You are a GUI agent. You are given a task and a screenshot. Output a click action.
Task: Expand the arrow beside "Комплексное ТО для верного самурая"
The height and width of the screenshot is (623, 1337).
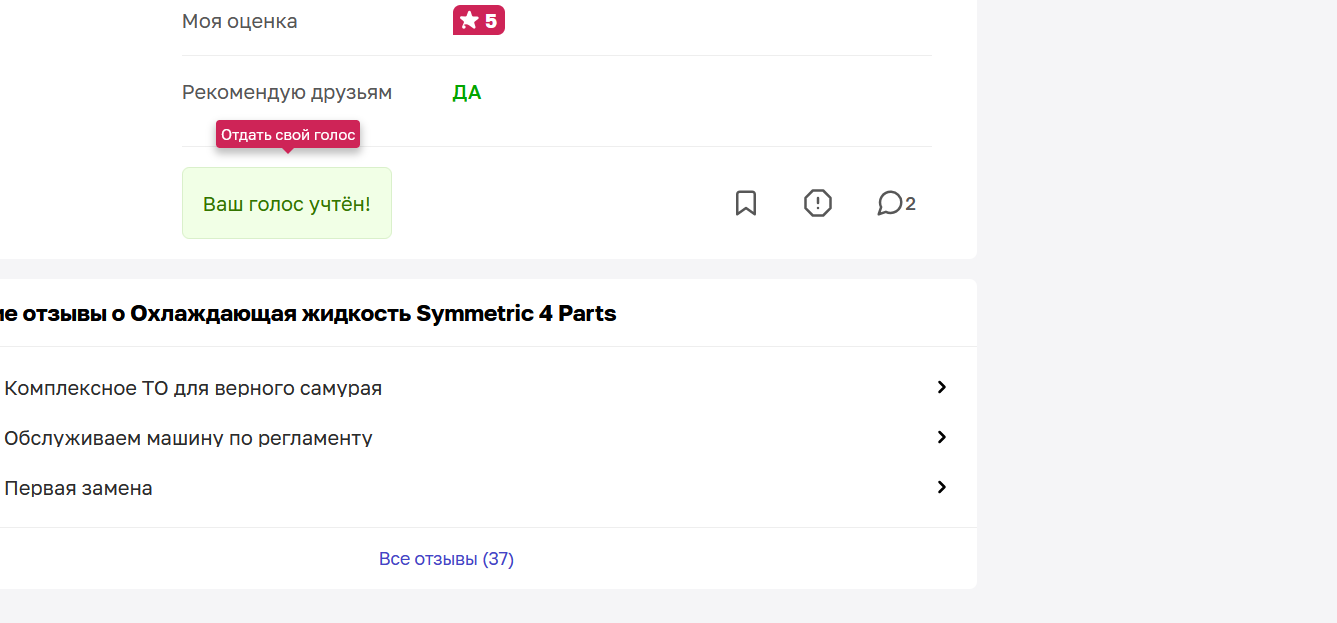click(941, 387)
